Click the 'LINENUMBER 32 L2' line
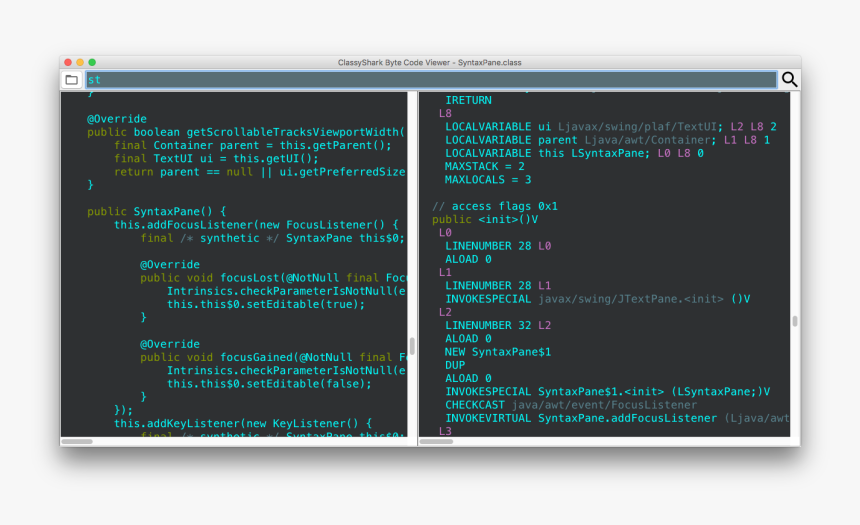The image size is (860, 525). tap(498, 325)
